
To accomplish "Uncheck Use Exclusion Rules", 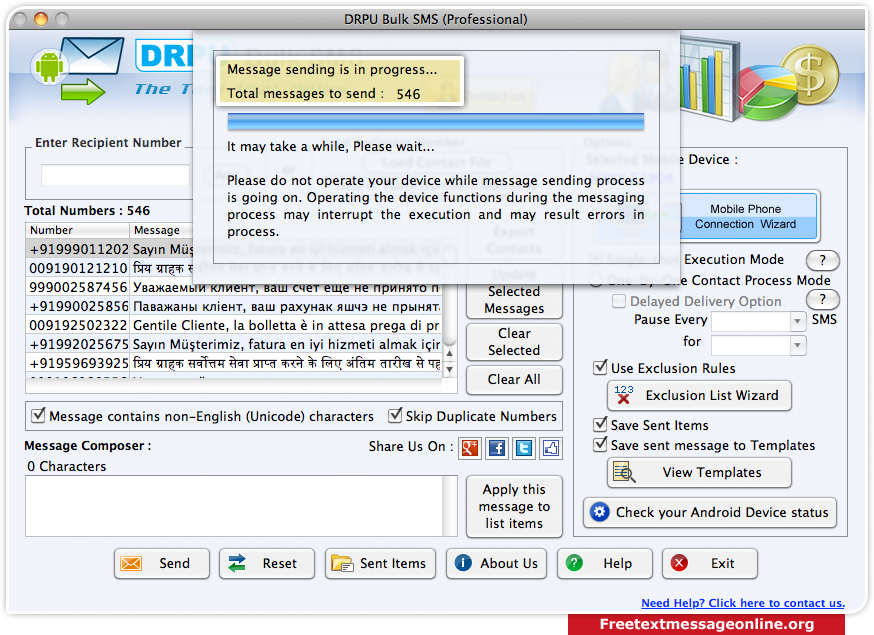I will point(600,367).
